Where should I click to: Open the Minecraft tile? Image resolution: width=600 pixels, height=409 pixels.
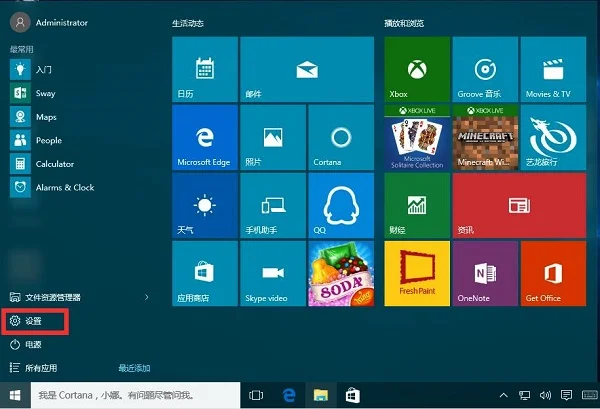click(484, 140)
